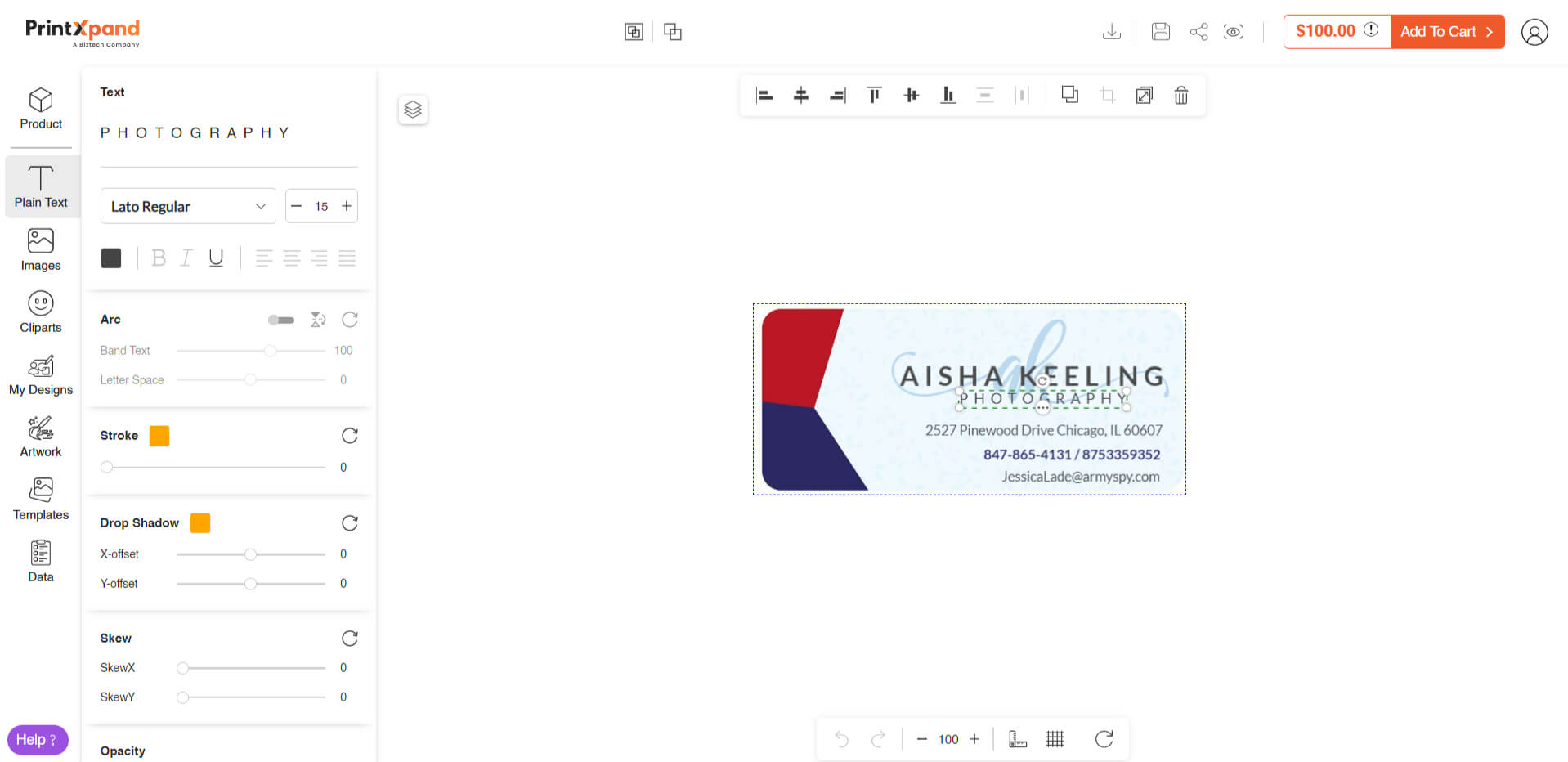Open the Lato Regular font dropdown

188,206
